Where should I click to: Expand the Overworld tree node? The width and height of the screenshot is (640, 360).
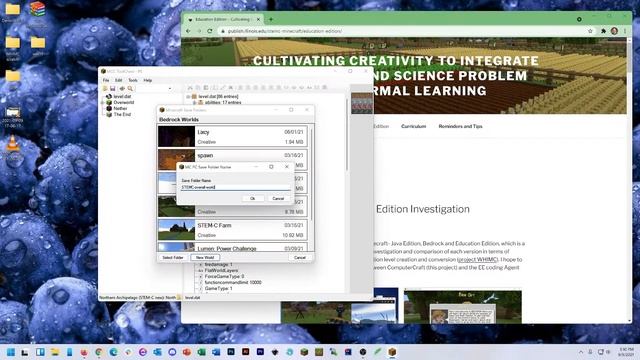point(102,102)
